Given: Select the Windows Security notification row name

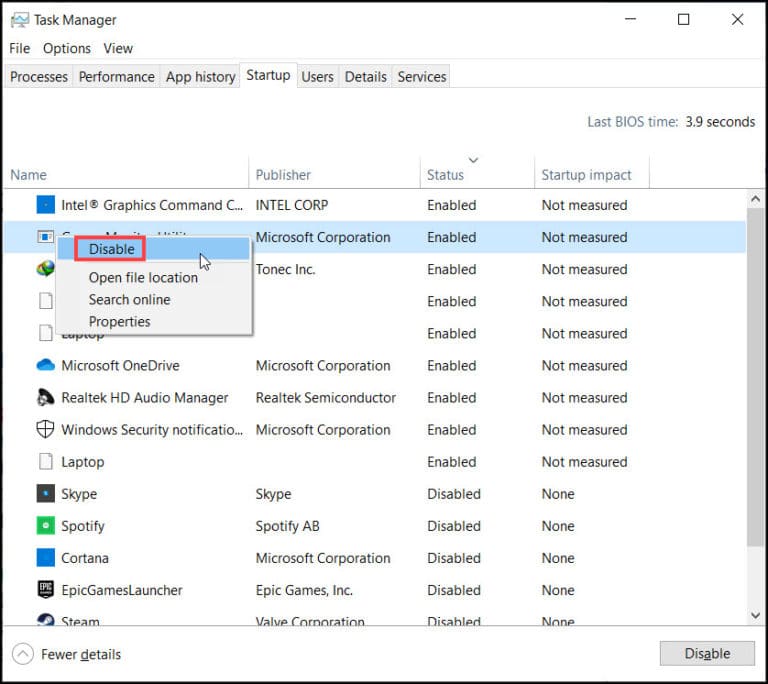Looking at the screenshot, I should (x=152, y=430).
